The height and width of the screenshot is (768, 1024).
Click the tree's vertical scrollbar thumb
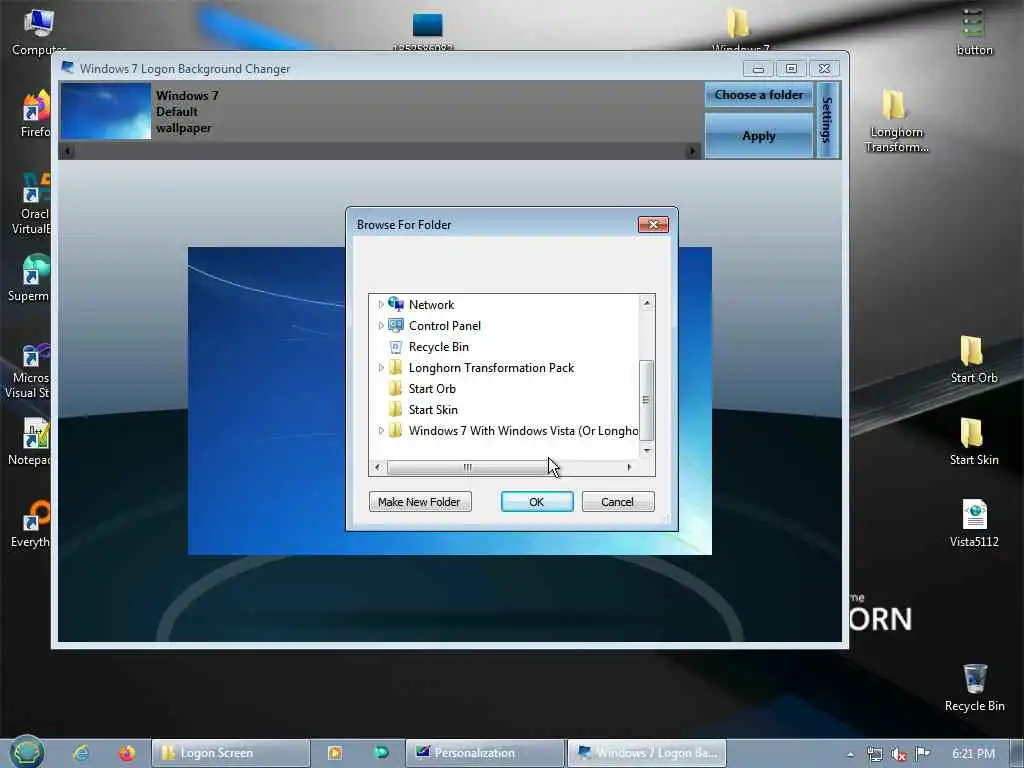click(x=647, y=400)
